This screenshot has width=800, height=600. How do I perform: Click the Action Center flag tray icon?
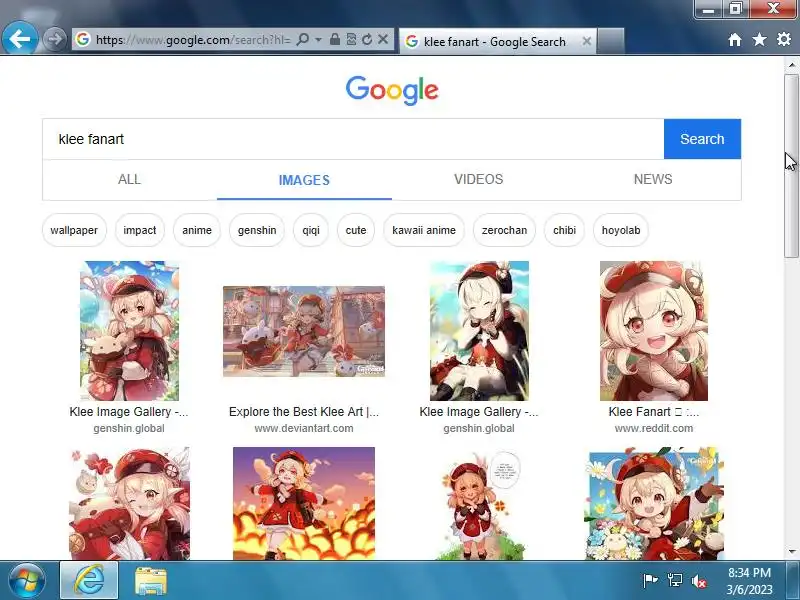coord(650,580)
